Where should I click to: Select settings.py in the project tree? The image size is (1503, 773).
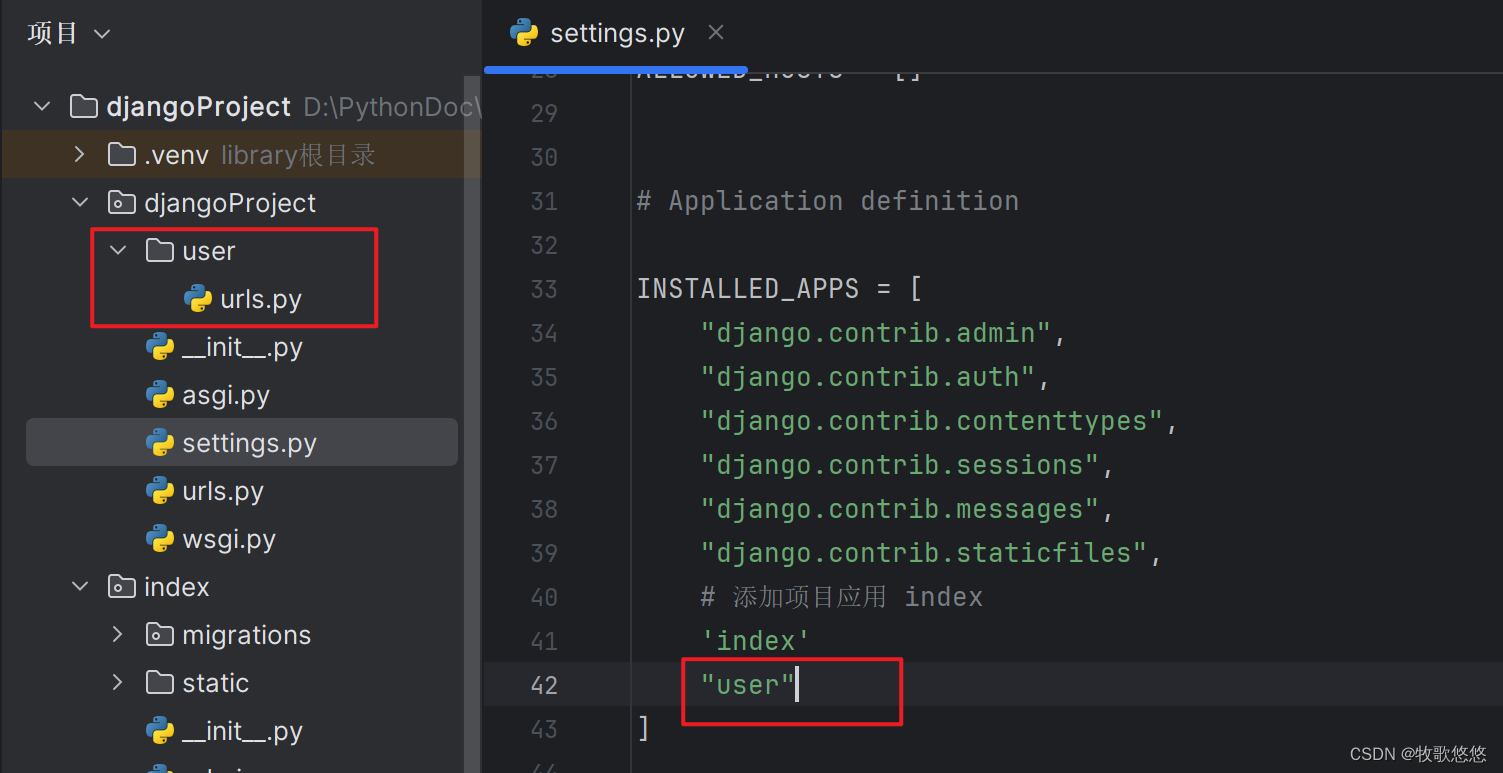[x=242, y=442]
